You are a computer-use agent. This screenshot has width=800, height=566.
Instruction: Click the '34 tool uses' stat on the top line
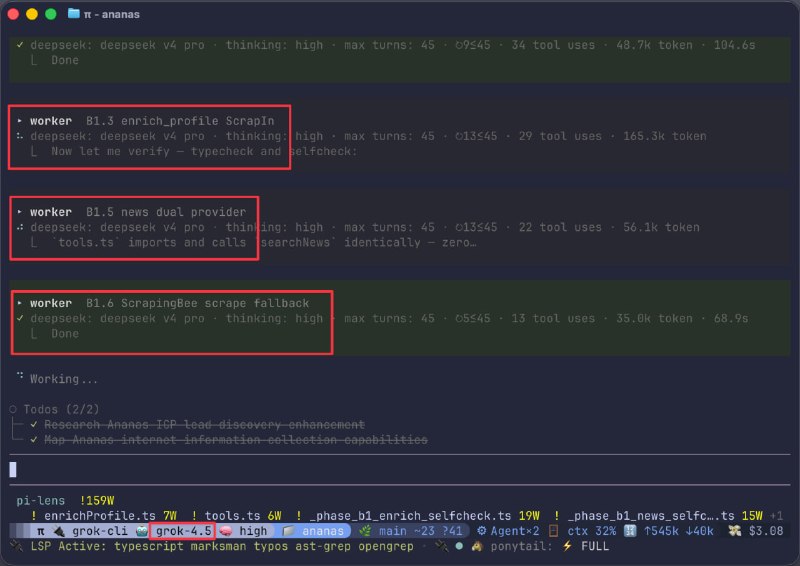554,45
